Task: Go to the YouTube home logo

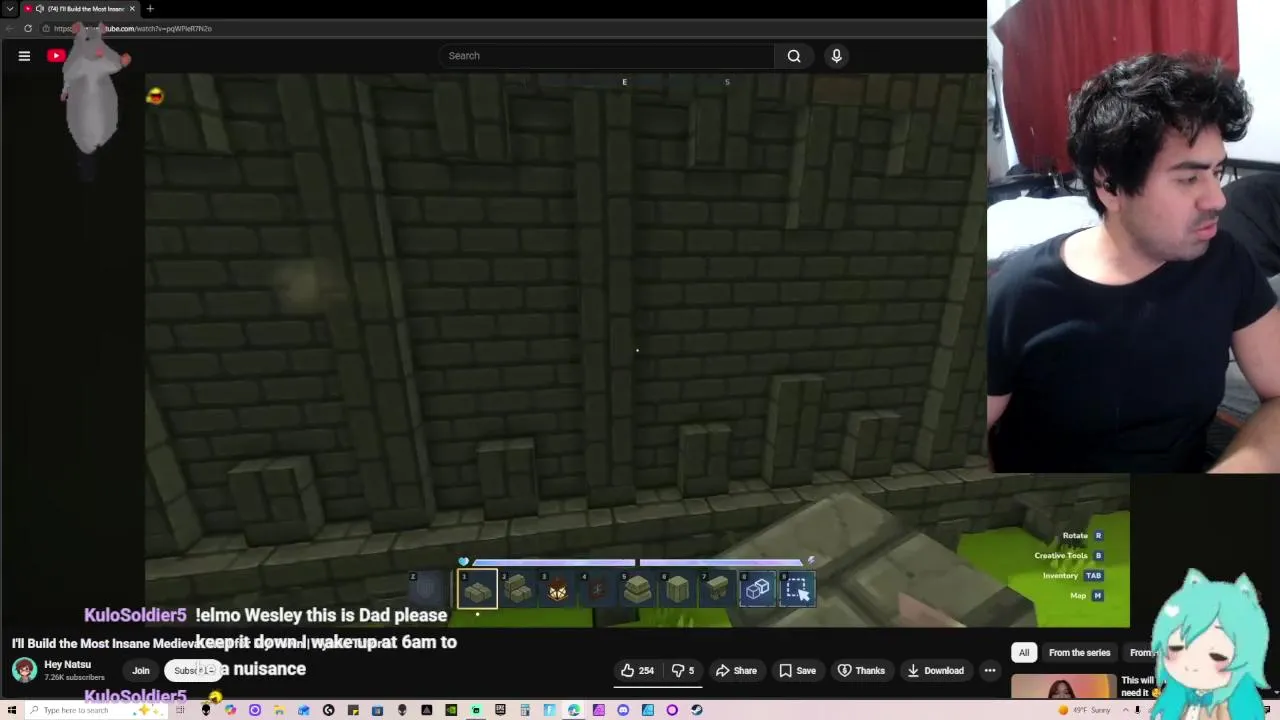Action: coord(57,56)
